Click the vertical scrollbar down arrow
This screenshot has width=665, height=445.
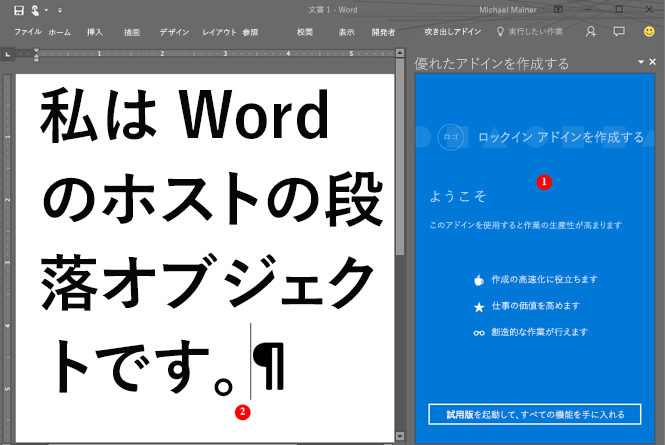400,436
